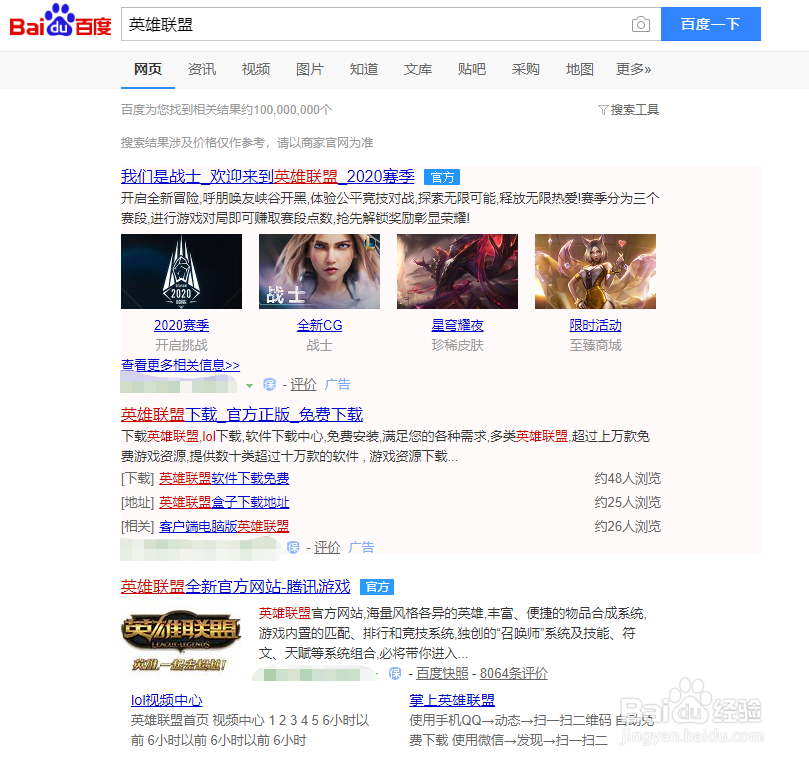
Task: Open the 2020赛季 link
Action: tap(181, 325)
